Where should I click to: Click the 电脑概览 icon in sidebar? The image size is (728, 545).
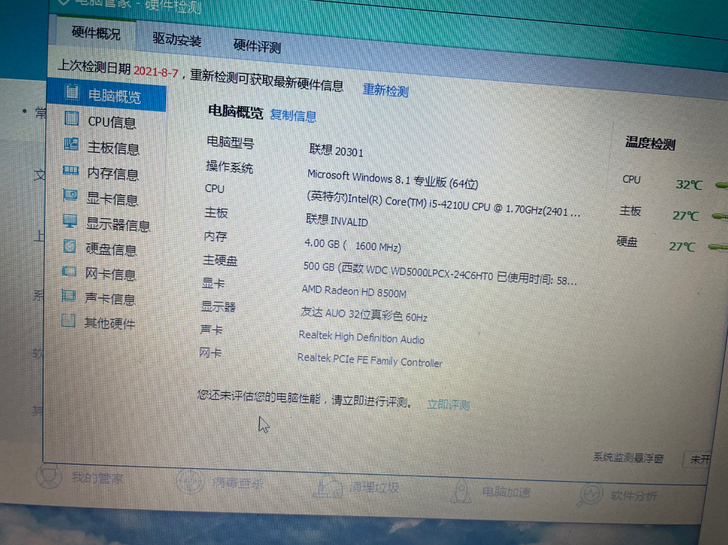(72, 92)
